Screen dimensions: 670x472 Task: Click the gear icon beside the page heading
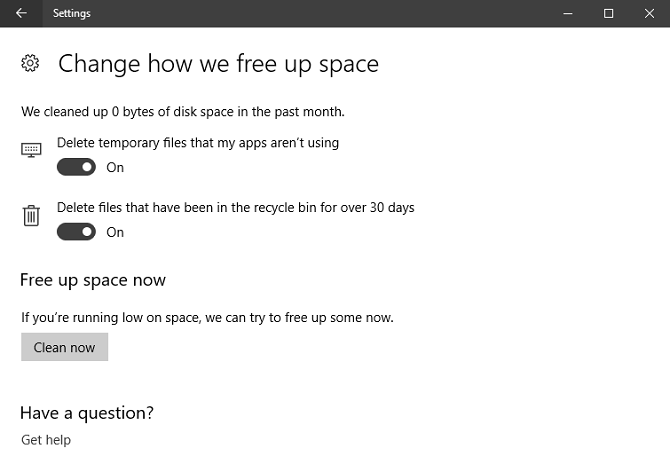30,64
